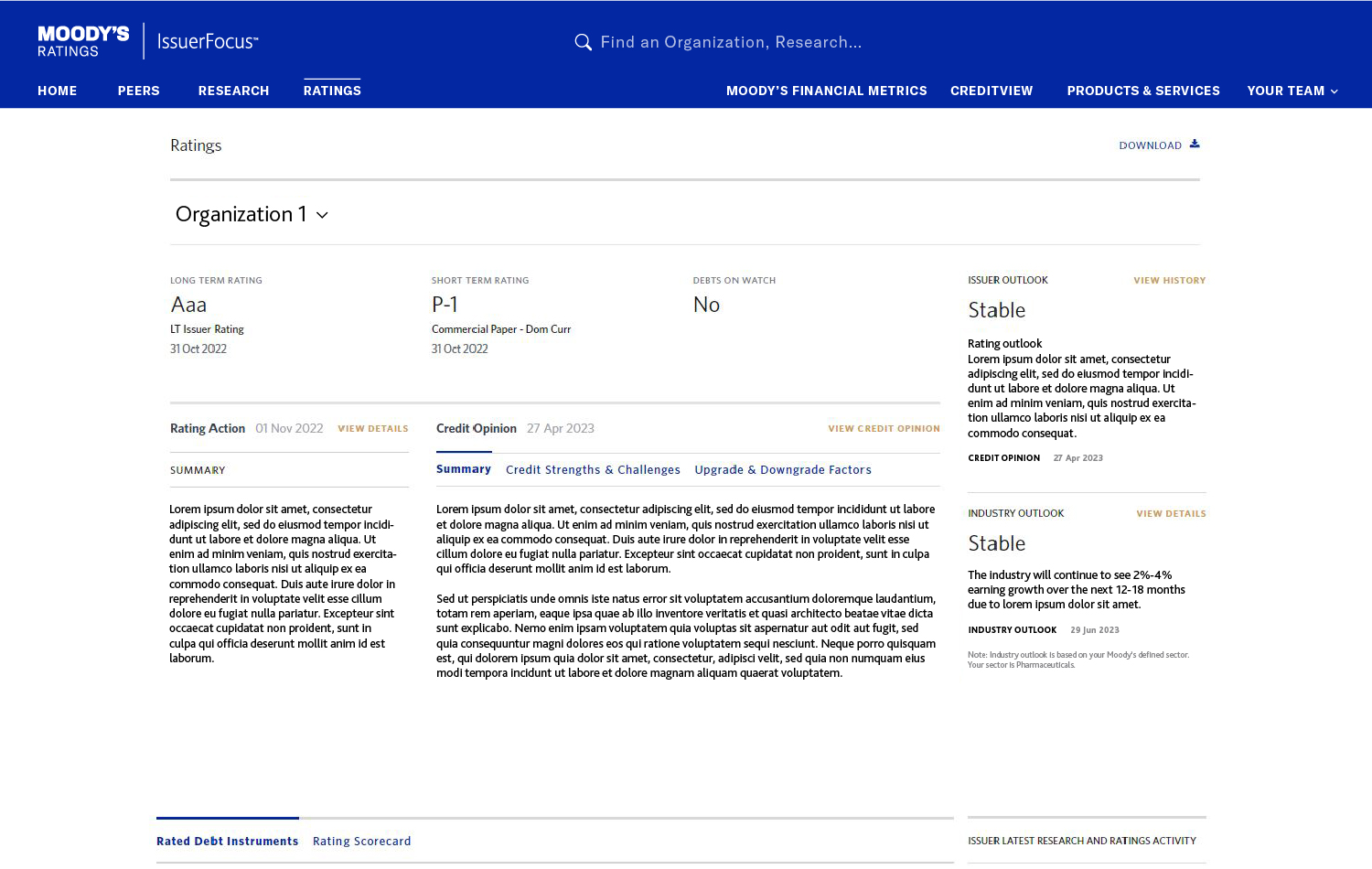Open the HOME nav item
The image size is (1372, 869).
58,91
